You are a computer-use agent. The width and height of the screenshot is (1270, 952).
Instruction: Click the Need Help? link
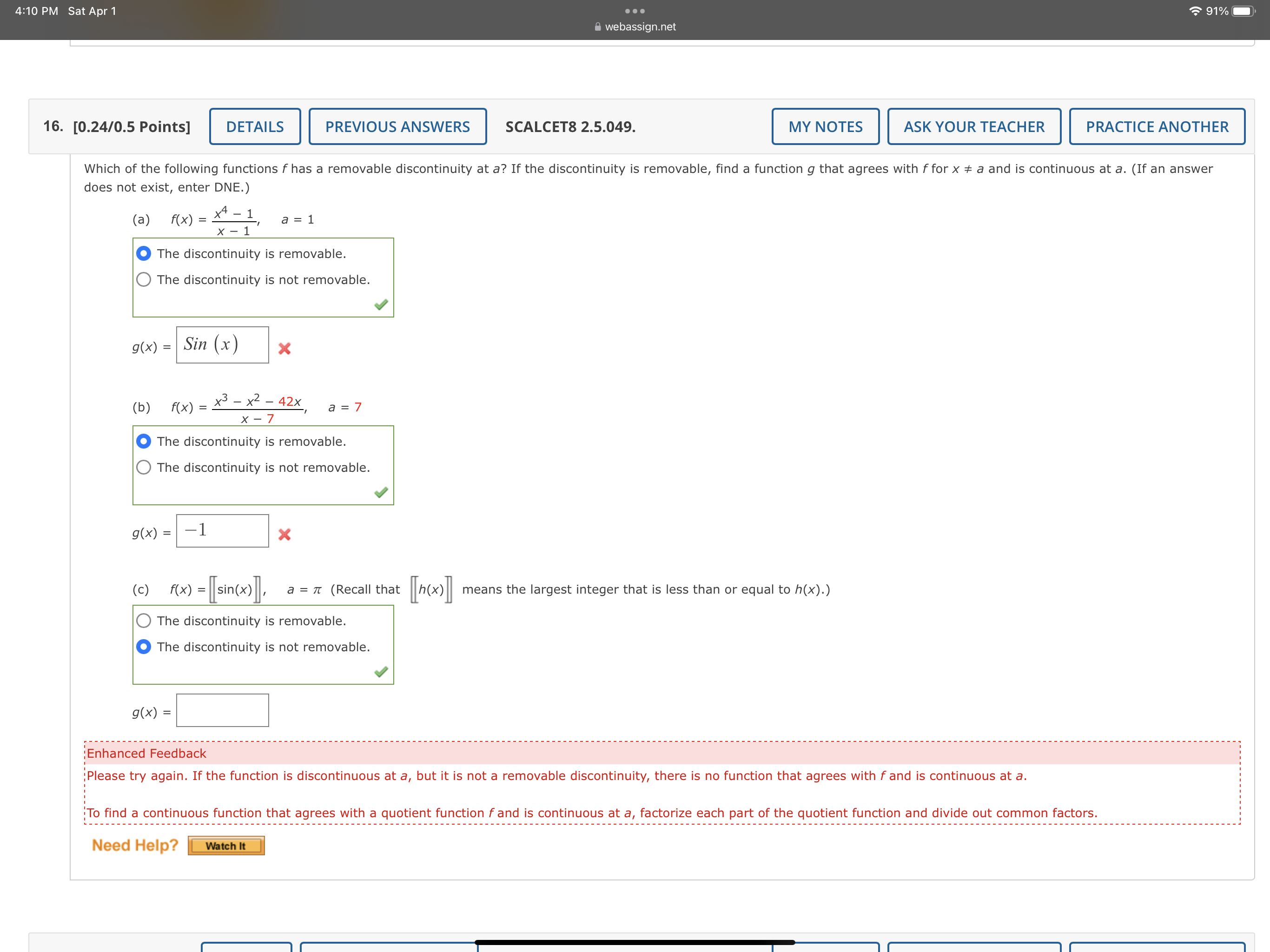coord(134,845)
